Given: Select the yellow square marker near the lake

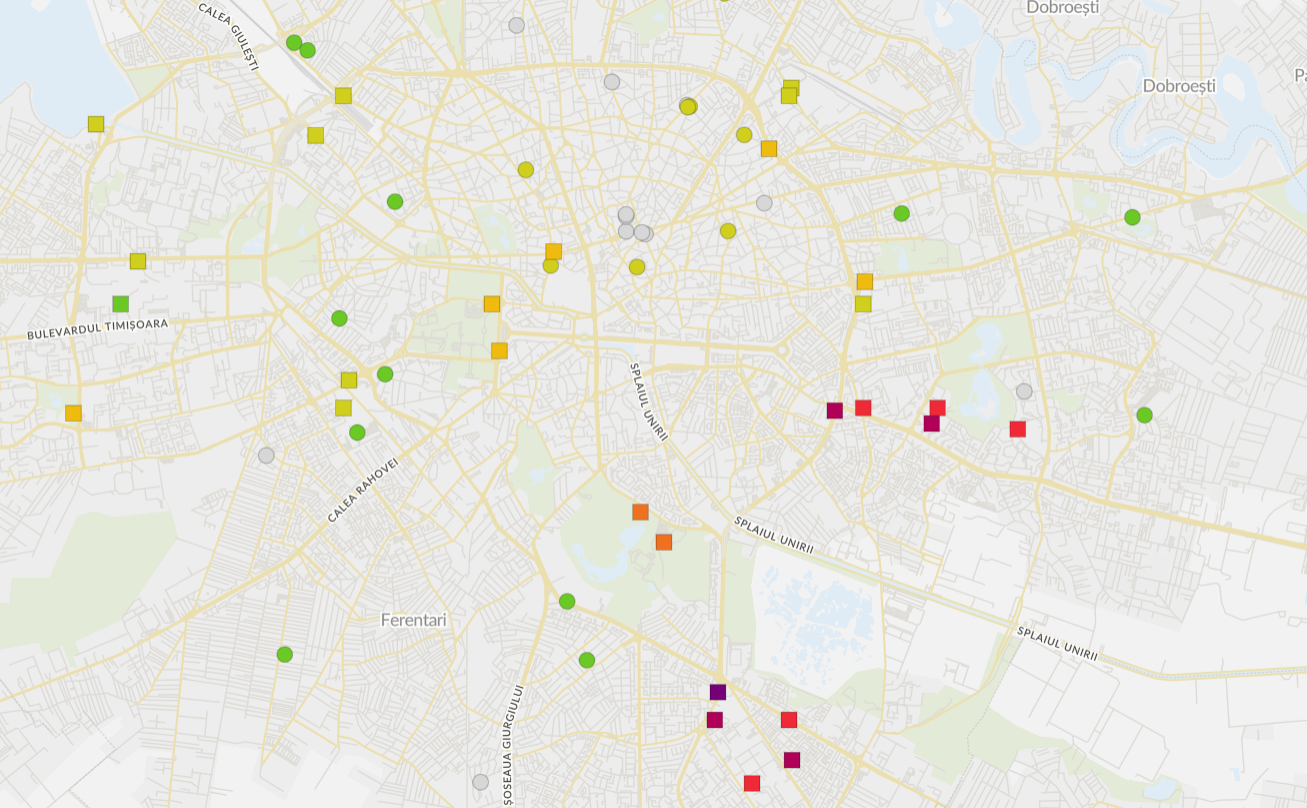Looking at the screenshot, I should [x=96, y=124].
